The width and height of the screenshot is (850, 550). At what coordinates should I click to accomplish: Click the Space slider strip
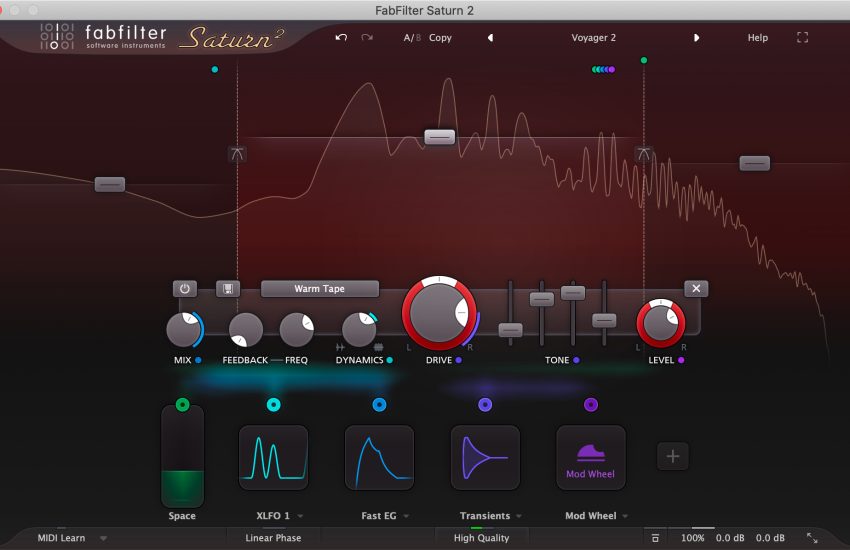point(183,458)
